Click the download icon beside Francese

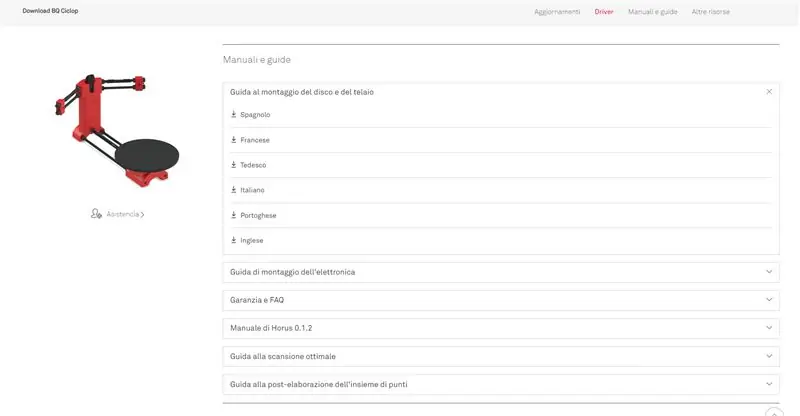[234, 139]
